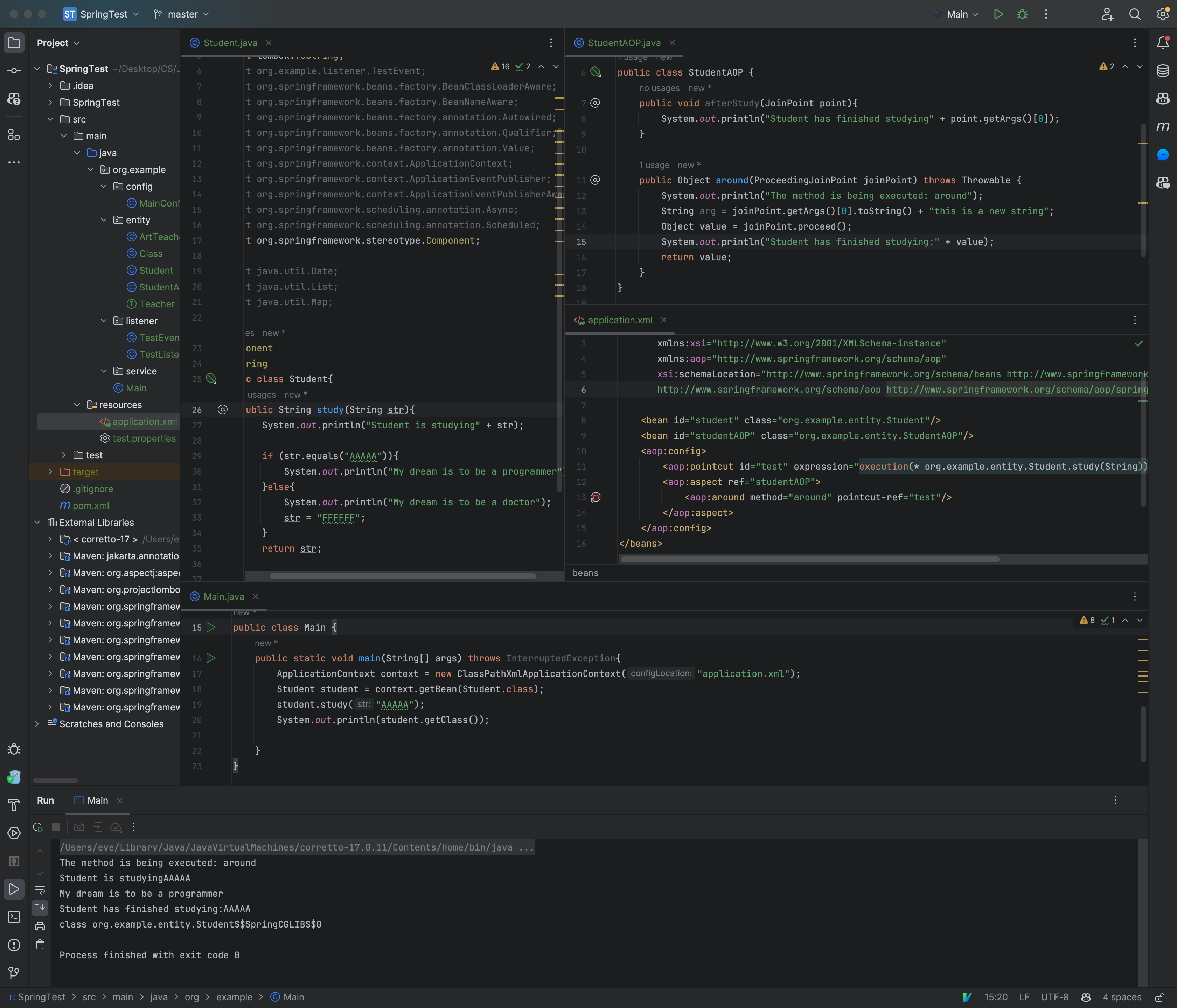Rerun the Main application in the Run panel
This screenshot has height=1008, width=1177.
37,827
